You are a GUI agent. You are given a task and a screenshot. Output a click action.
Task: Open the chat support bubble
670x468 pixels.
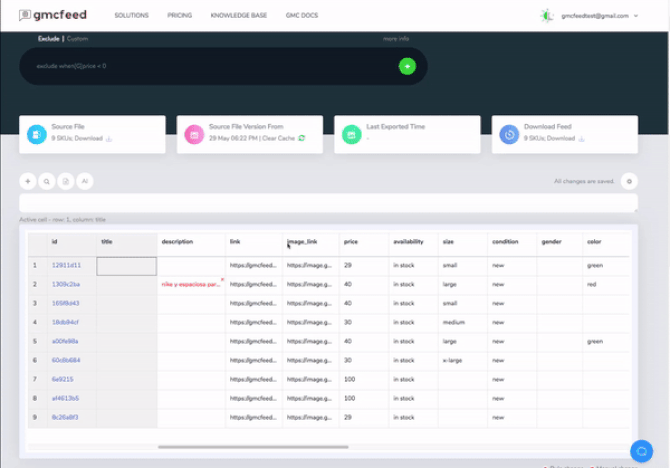(640, 448)
